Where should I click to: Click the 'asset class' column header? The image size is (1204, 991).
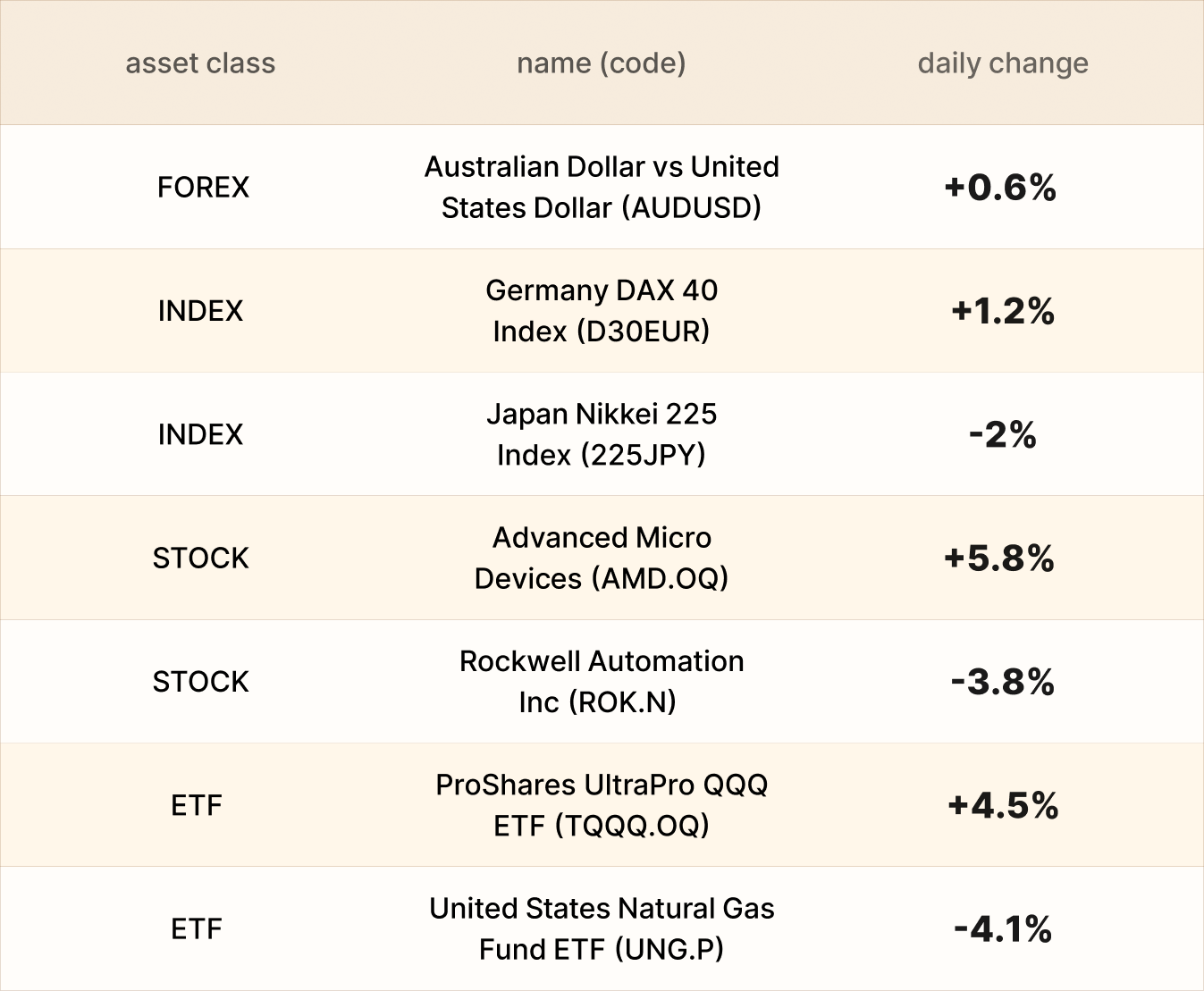pos(200,63)
